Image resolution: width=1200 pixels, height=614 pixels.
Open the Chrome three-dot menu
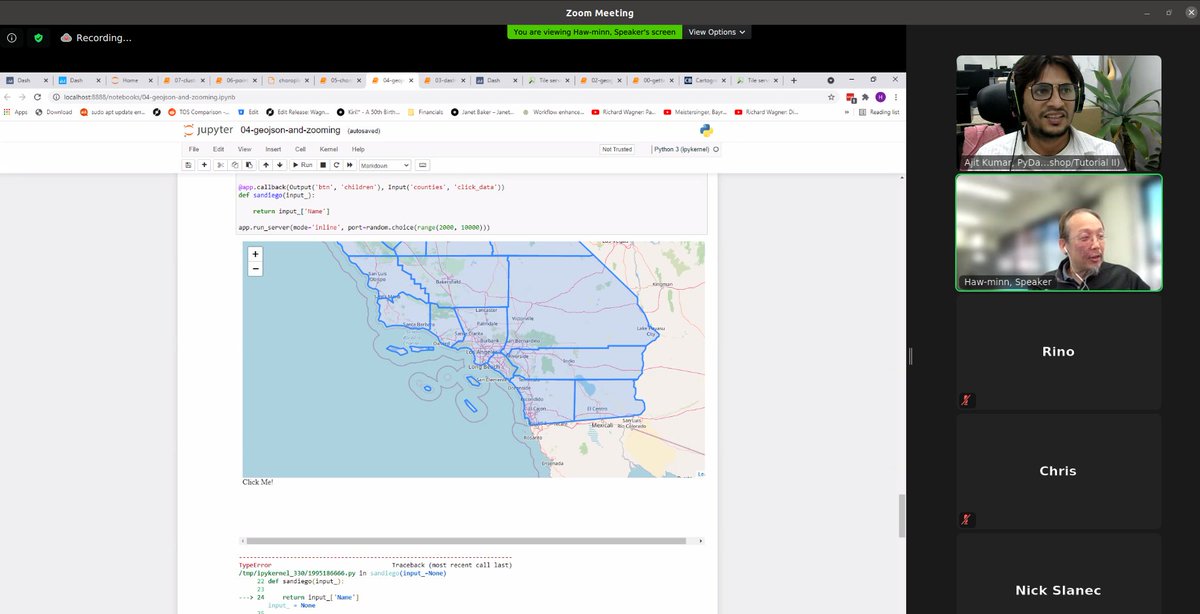896,97
